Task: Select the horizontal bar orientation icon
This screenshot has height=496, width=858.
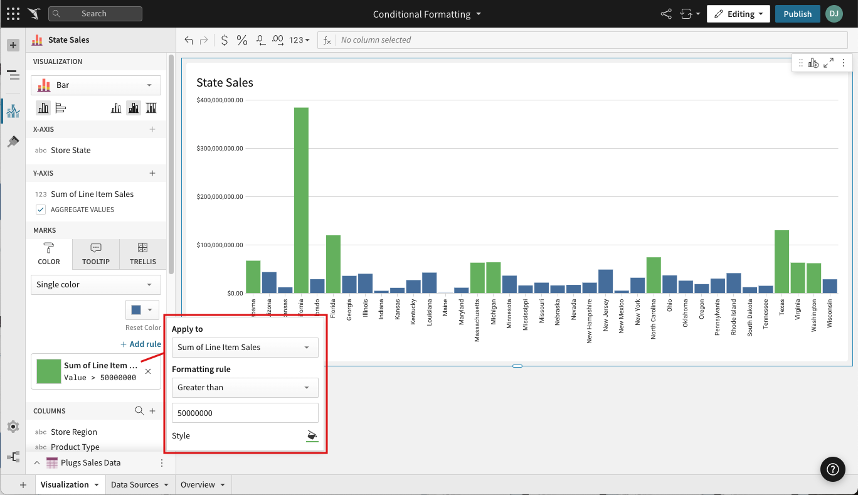Action: (x=60, y=108)
